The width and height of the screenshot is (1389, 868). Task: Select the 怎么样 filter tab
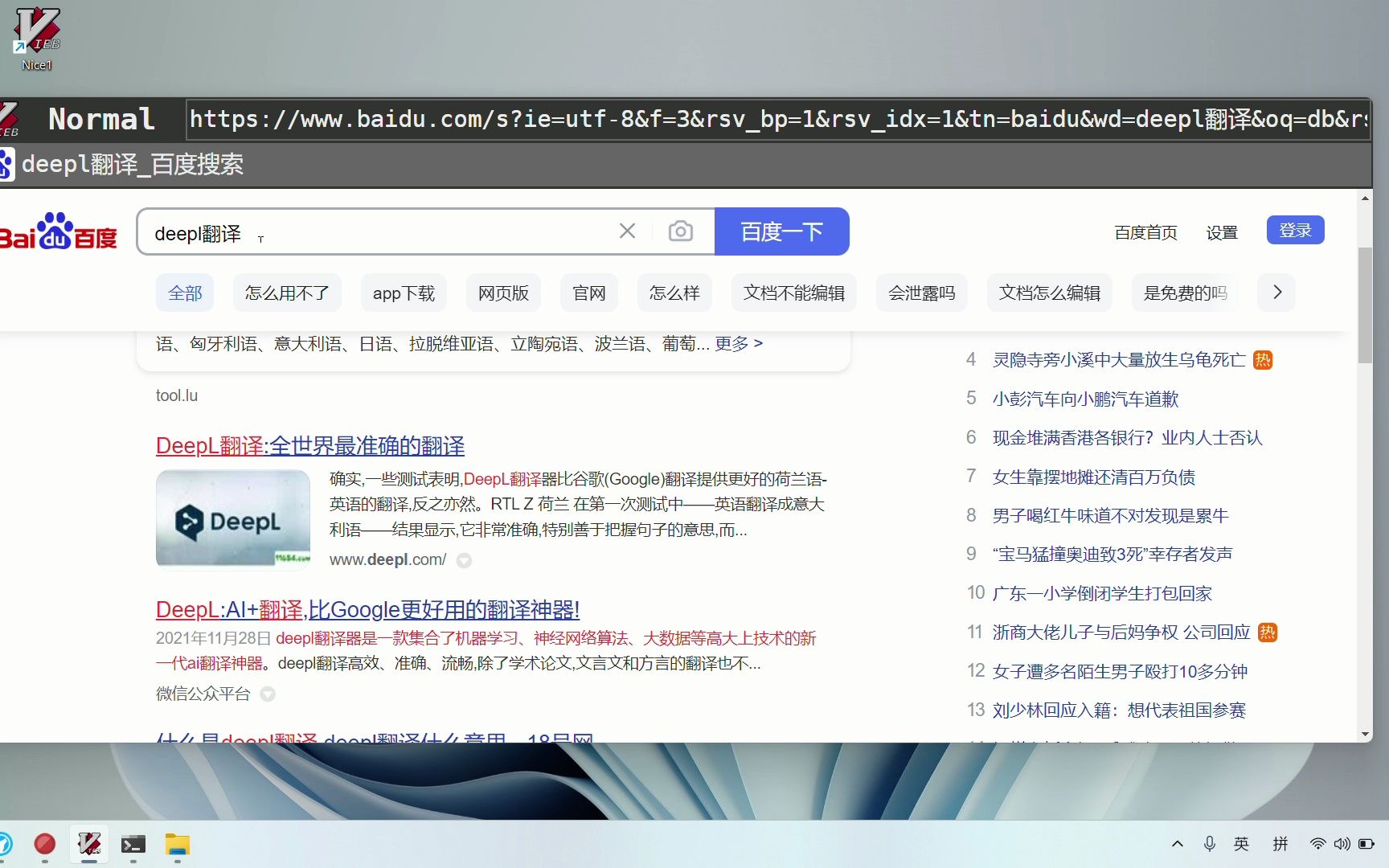(x=674, y=293)
